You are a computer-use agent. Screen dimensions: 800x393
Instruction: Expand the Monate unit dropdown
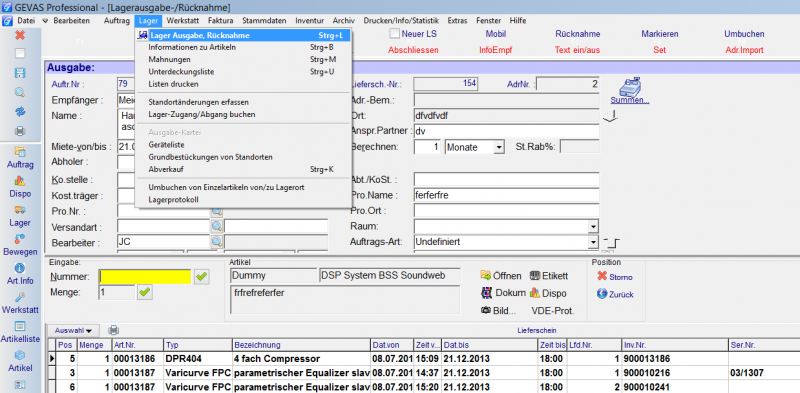tap(499, 148)
